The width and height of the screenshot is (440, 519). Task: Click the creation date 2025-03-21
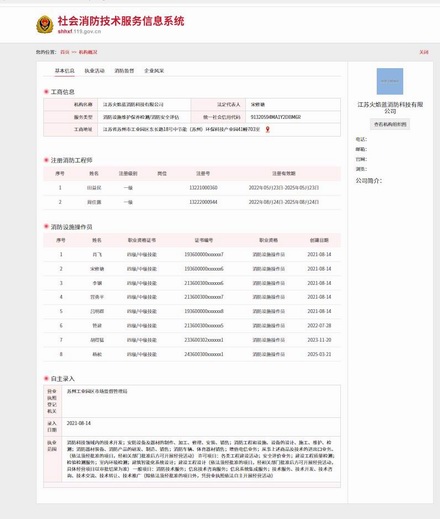319,354
